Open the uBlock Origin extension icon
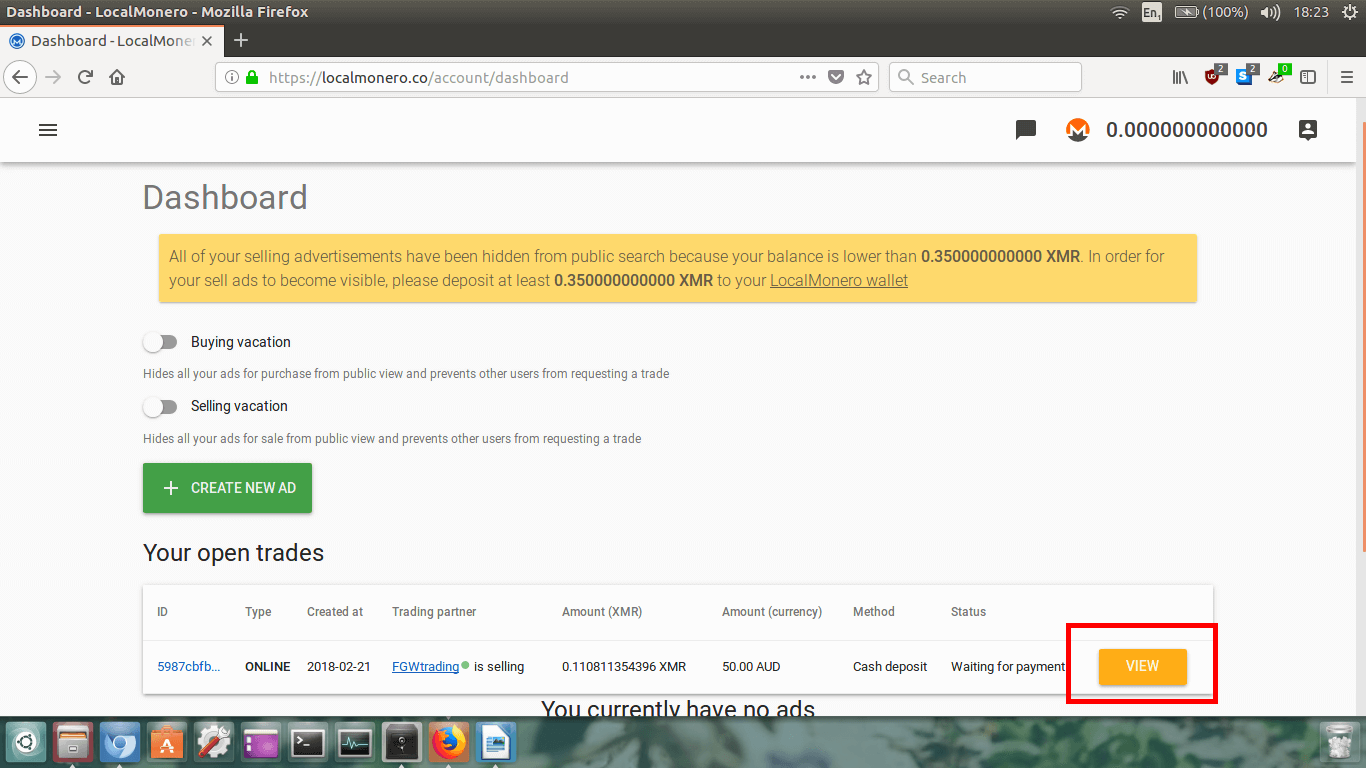 (x=1214, y=76)
